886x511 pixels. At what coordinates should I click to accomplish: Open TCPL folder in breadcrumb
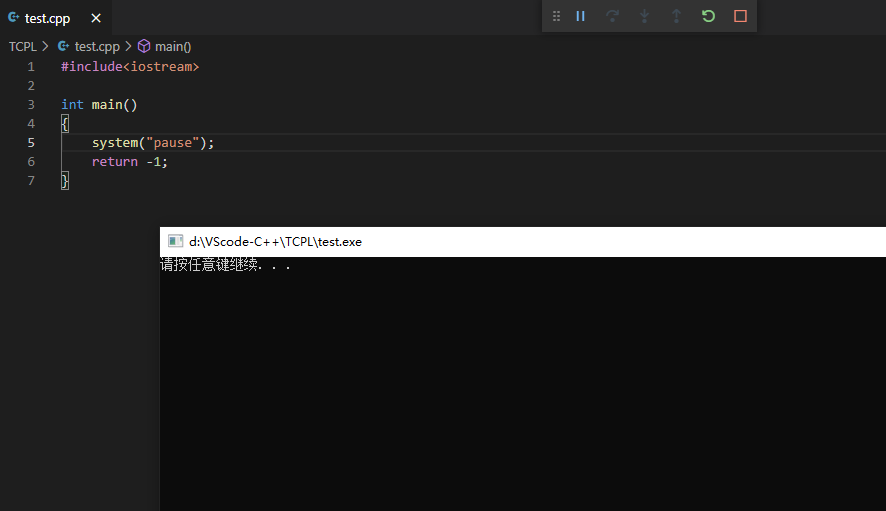(23, 46)
